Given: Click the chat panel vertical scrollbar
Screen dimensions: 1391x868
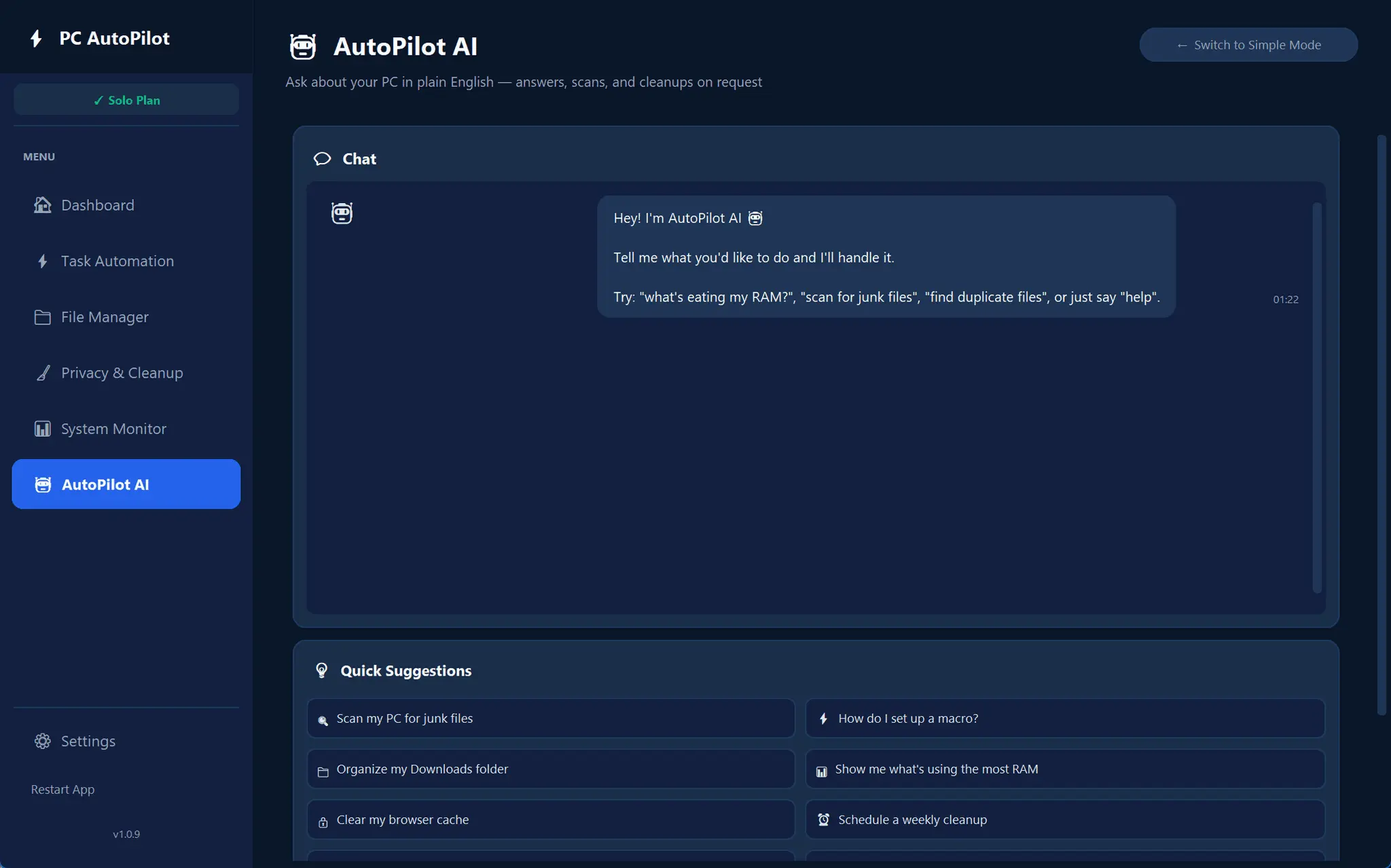Looking at the screenshot, I should coord(1317,397).
